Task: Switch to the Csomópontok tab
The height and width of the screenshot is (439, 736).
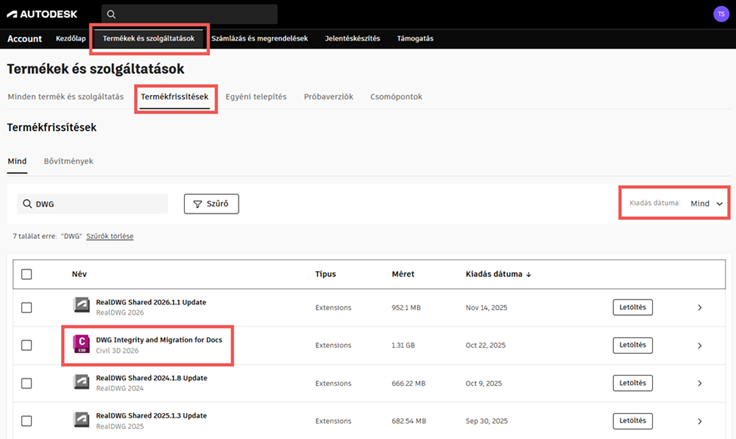Action: tap(396, 97)
